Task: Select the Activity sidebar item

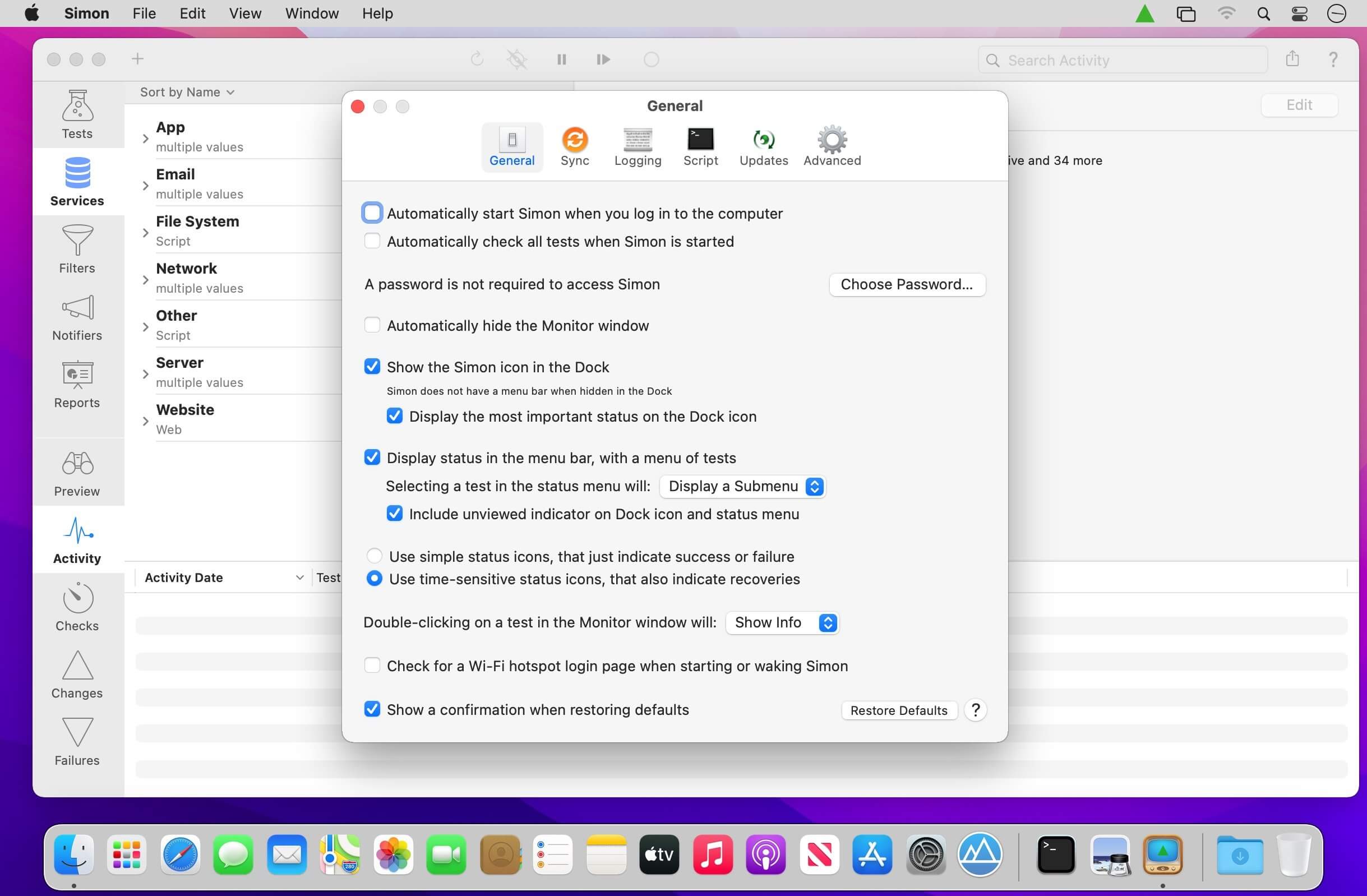Action: [77, 539]
